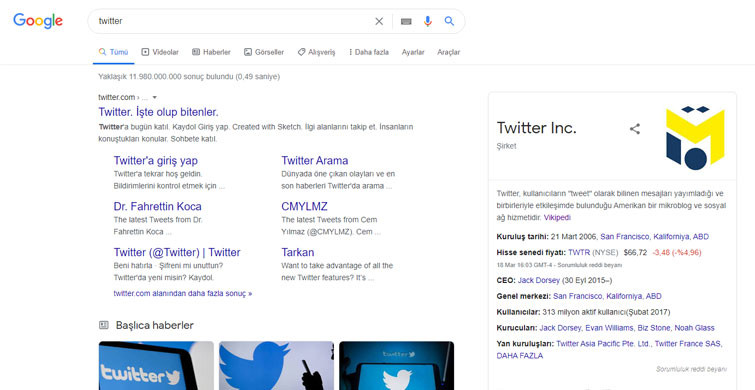Open the Twitter (@Twitter) | Twitter link
This screenshot has width=755, height=390.
(177, 252)
